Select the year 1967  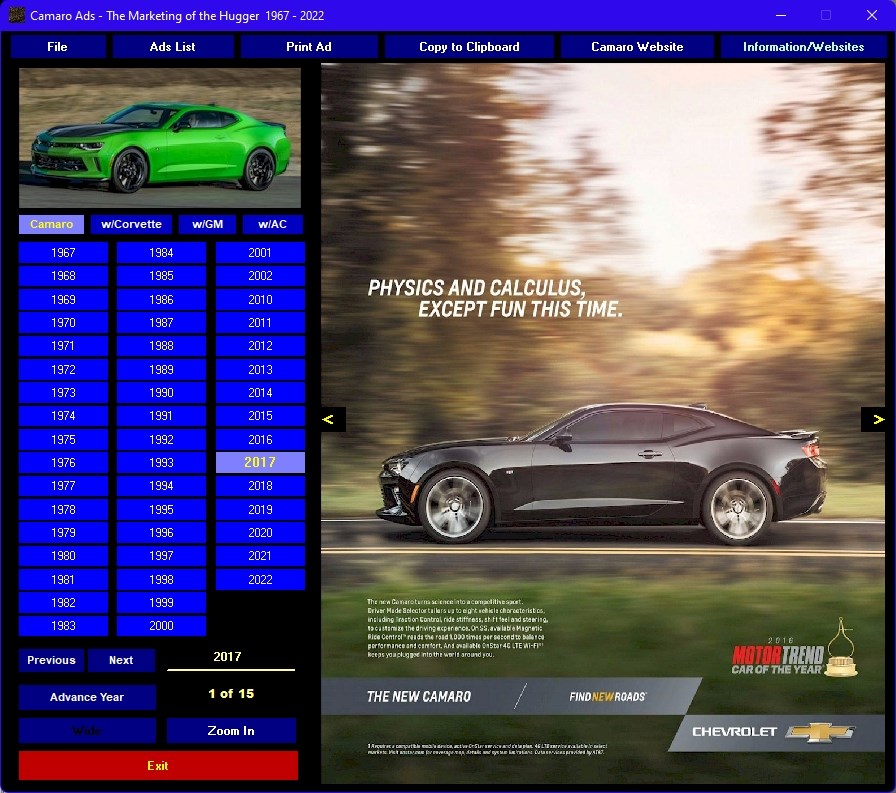tap(63, 253)
